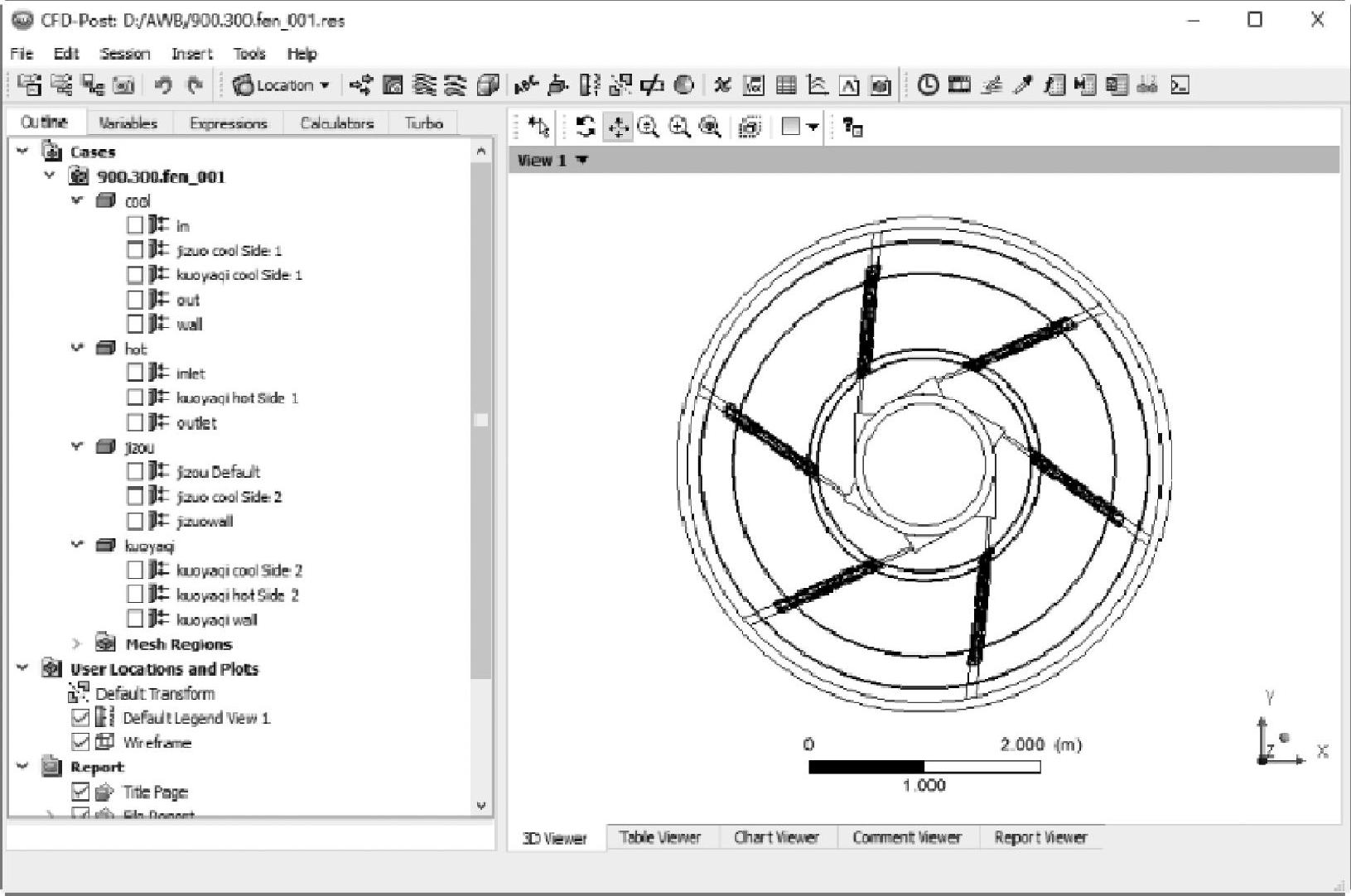
Task: Insert a chart from the toolbar
Action: point(818,85)
